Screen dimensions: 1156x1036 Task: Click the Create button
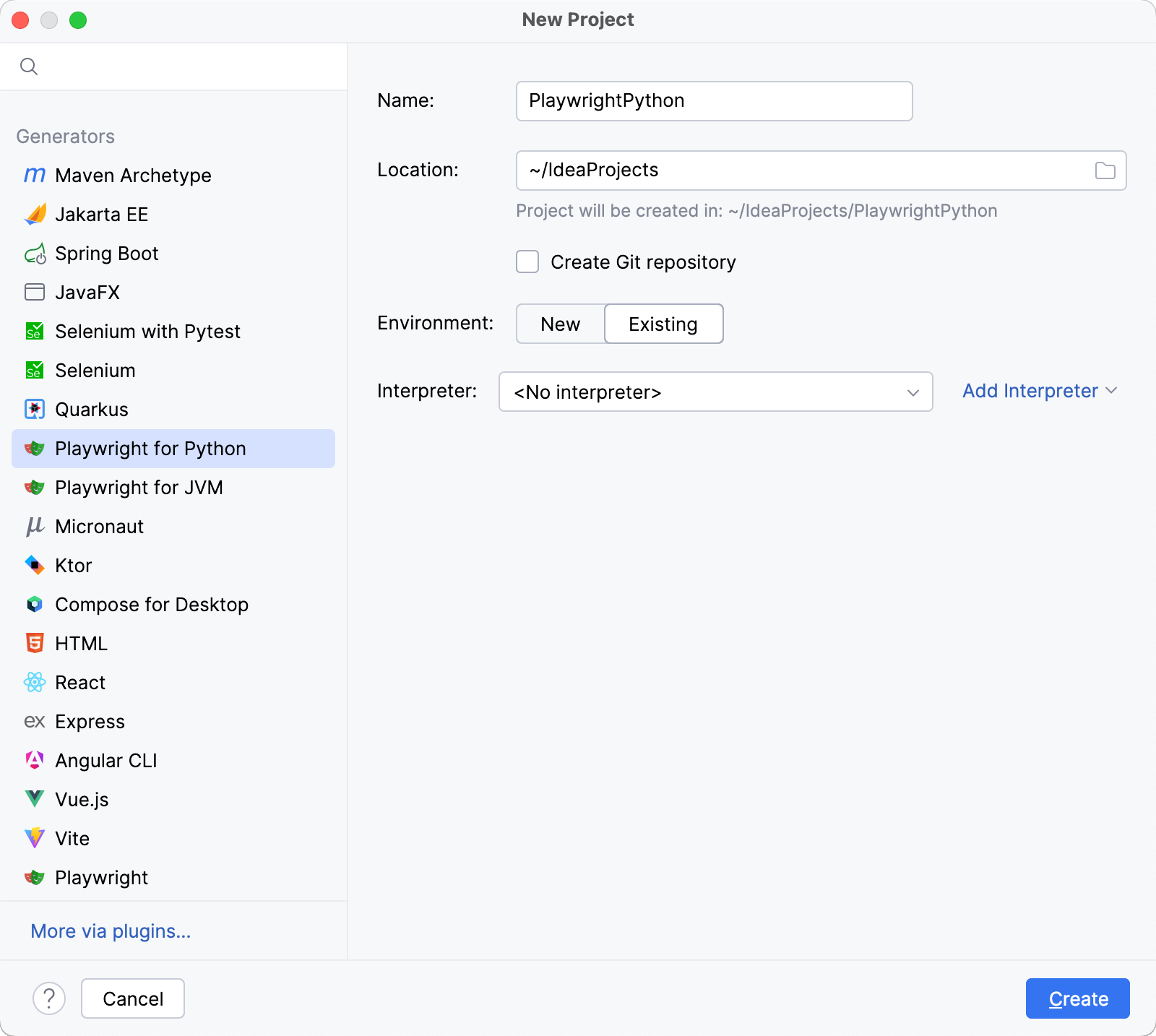pos(1077,998)
